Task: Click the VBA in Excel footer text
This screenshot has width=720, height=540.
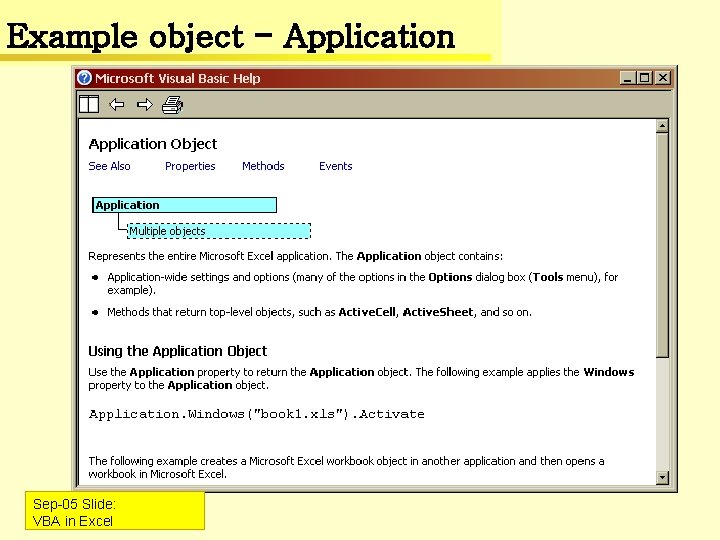Action: (73, 521)
